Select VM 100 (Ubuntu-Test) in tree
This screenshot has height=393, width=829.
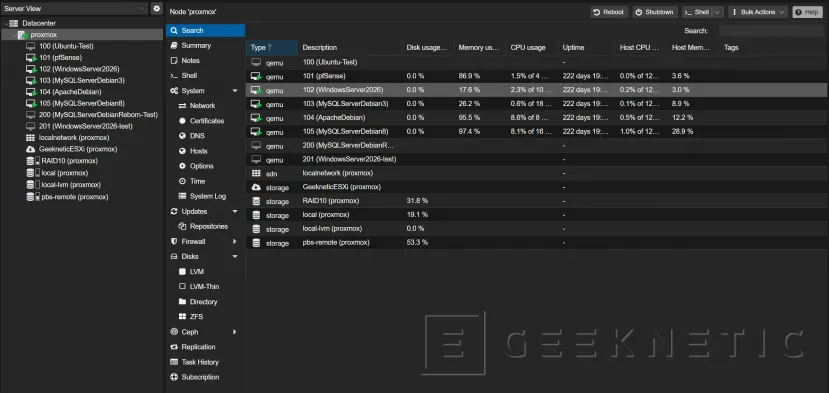coord(66,46)
